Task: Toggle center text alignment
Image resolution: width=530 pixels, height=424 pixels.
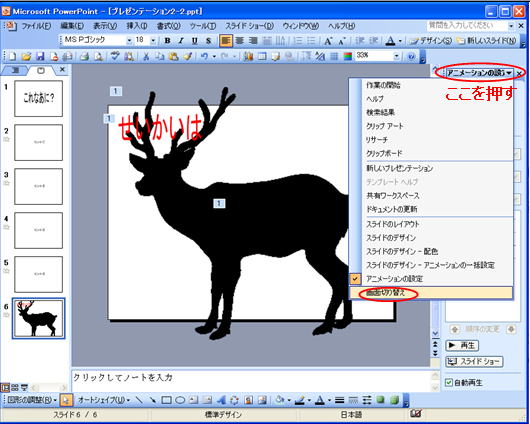Action: point(239,41)
